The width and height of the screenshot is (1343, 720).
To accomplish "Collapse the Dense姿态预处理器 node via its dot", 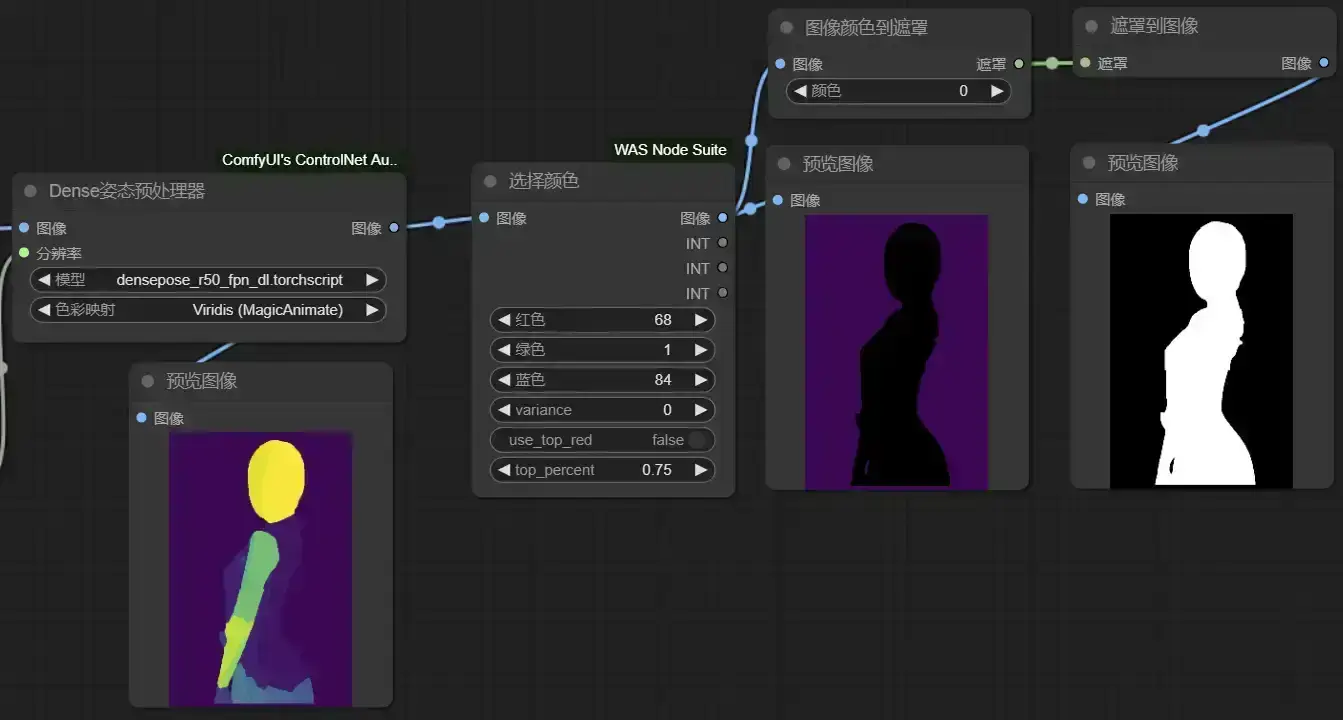I will tap(30, 191).
